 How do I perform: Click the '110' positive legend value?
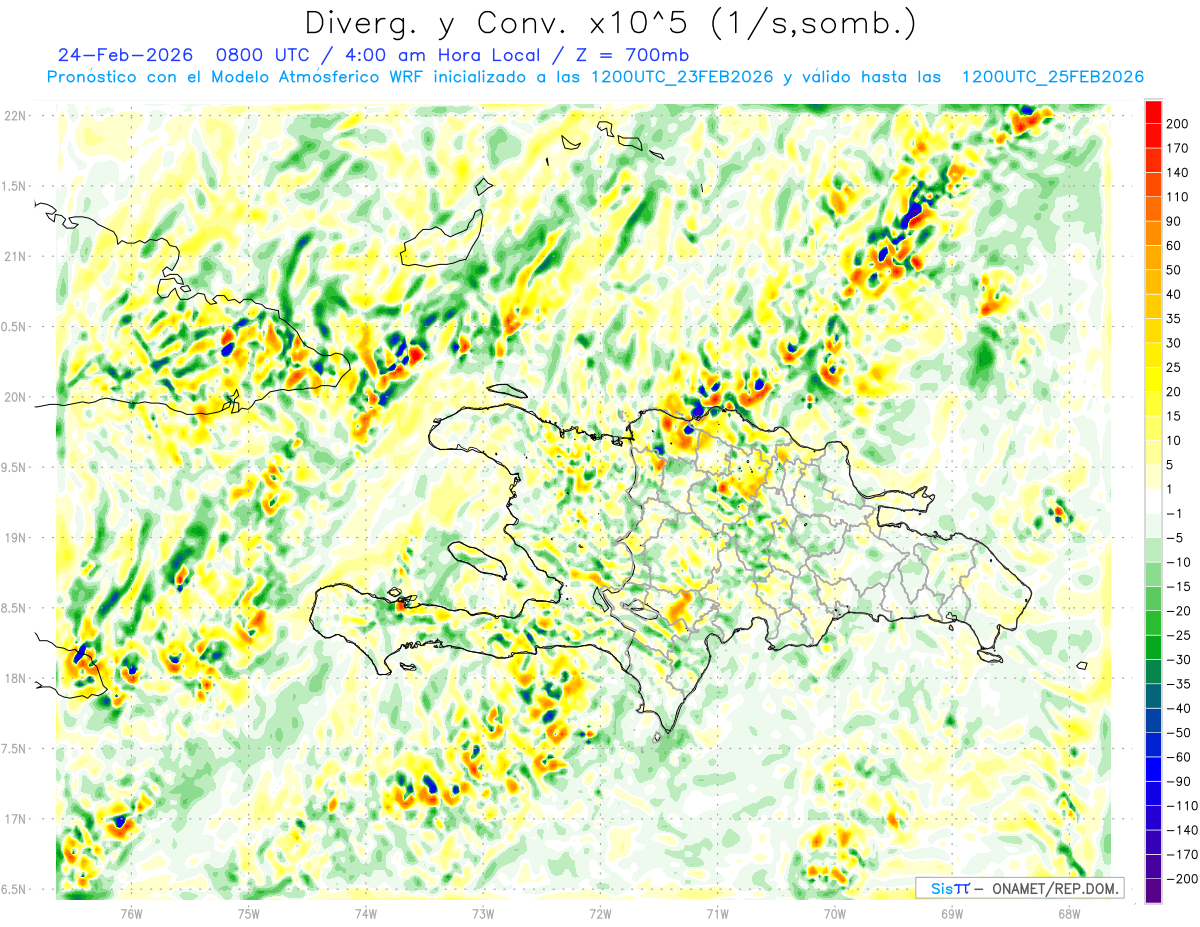[x=1179, y=197]
